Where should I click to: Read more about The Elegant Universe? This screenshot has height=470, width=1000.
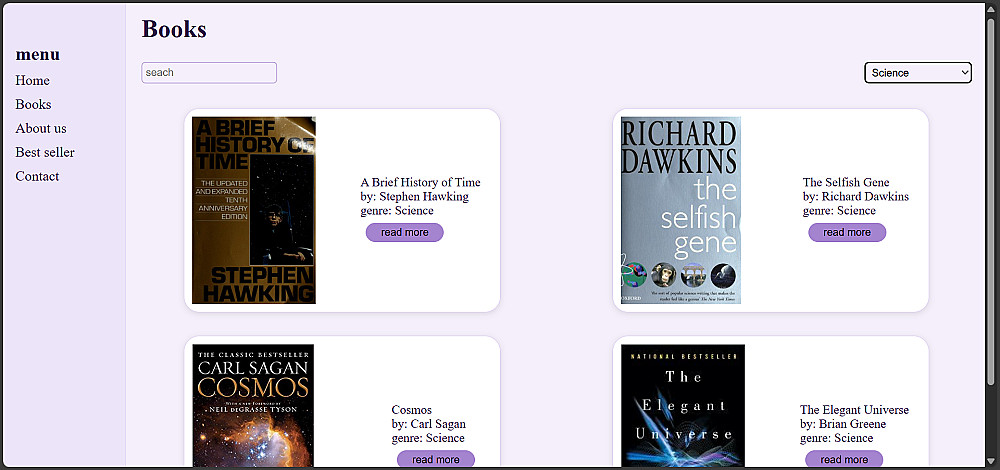[844, 459]
